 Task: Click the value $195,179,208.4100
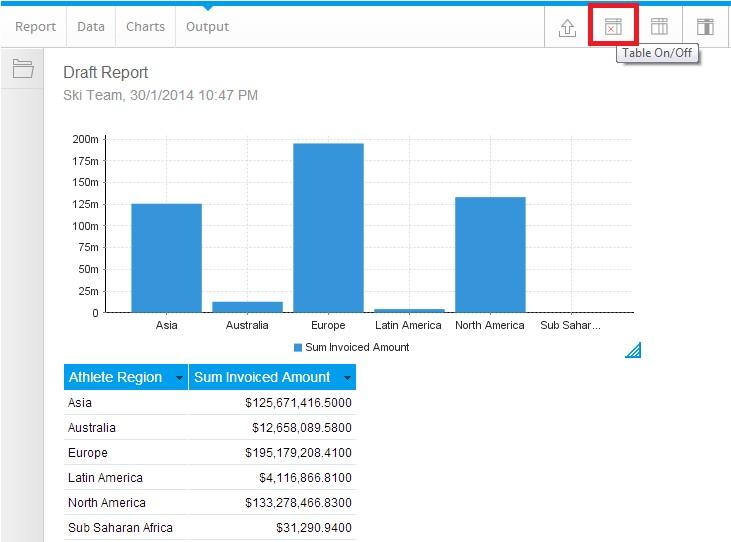click(x=298, y=453)
